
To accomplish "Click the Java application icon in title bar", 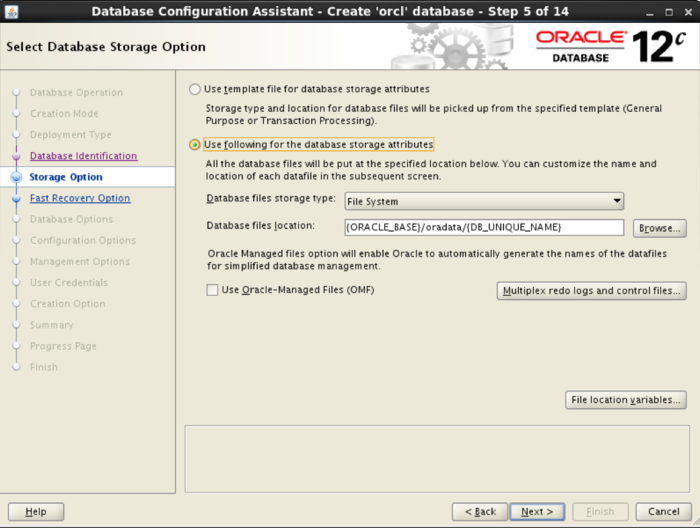I will (11, 12).
